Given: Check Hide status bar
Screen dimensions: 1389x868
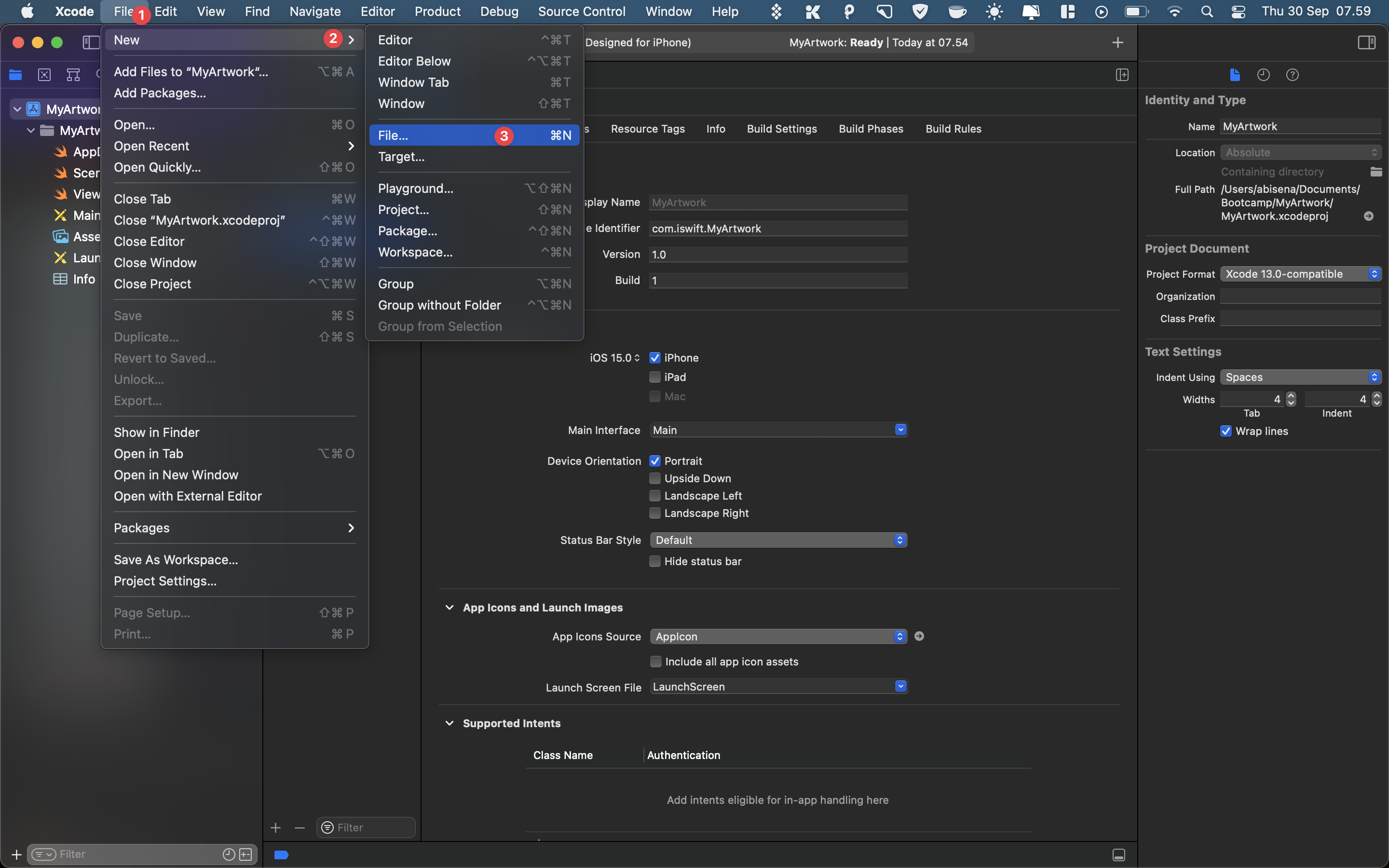Looking at the screenshot, I should pyautogui.click(x=655, y=561).
